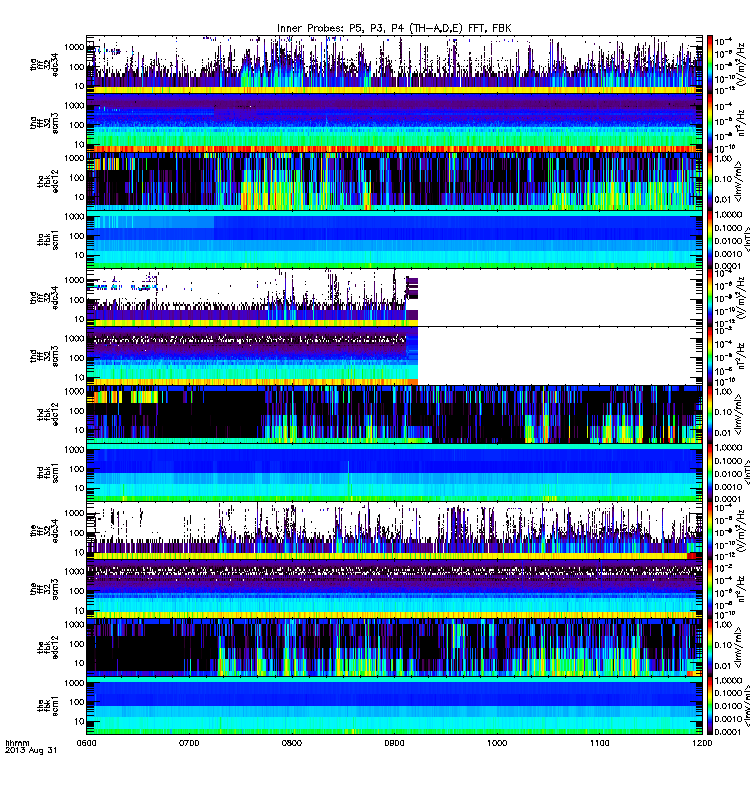Click the color bar beside the fff edc34 panel

710,531
